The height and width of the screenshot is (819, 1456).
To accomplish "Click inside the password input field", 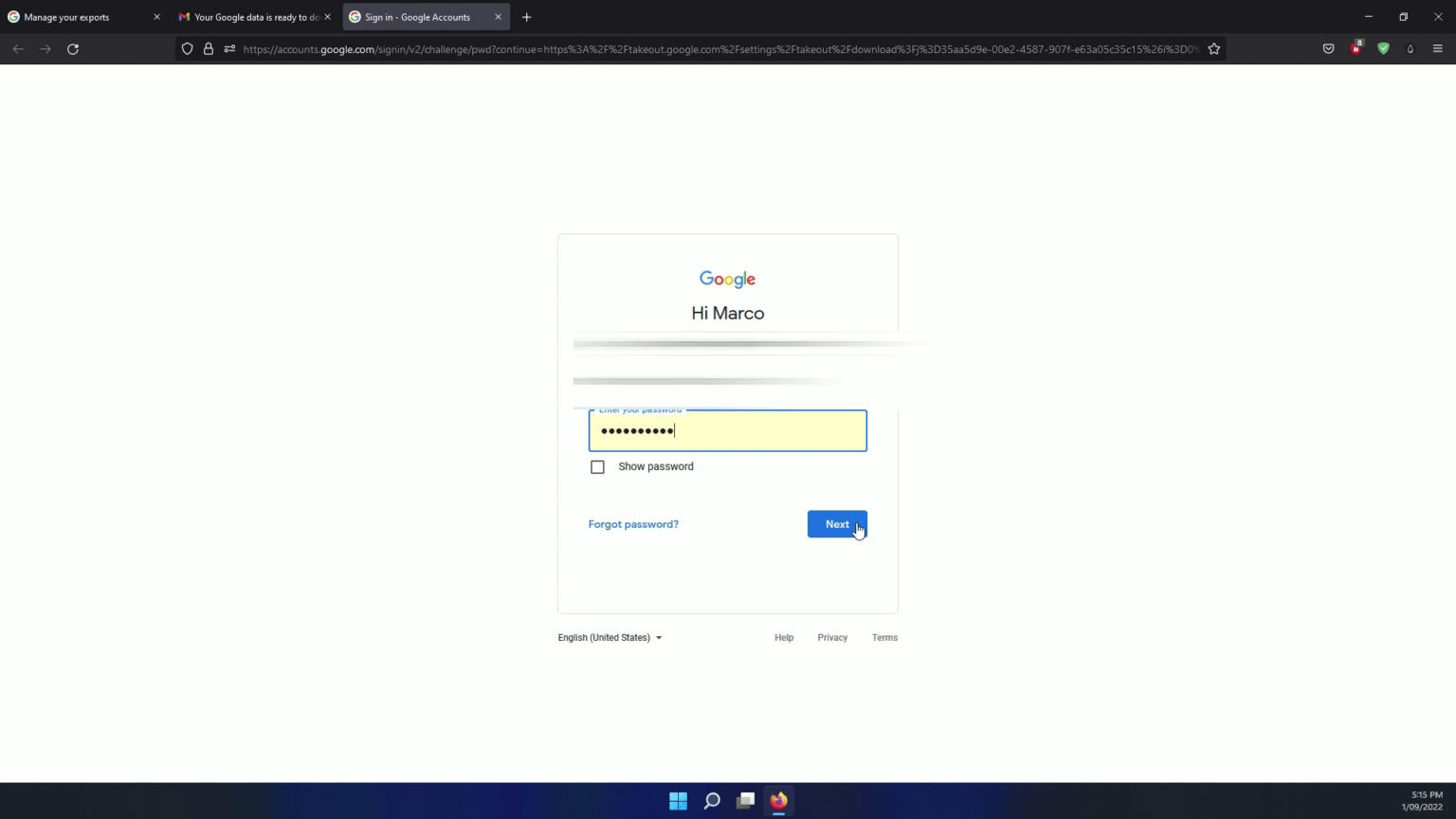I will pyautogui.click(x=727, y=430).
